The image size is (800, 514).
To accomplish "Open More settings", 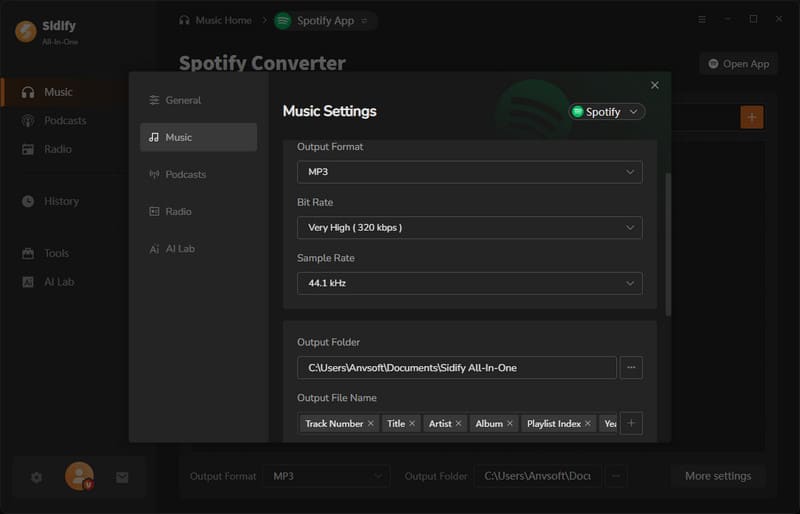I will [718, 476].
